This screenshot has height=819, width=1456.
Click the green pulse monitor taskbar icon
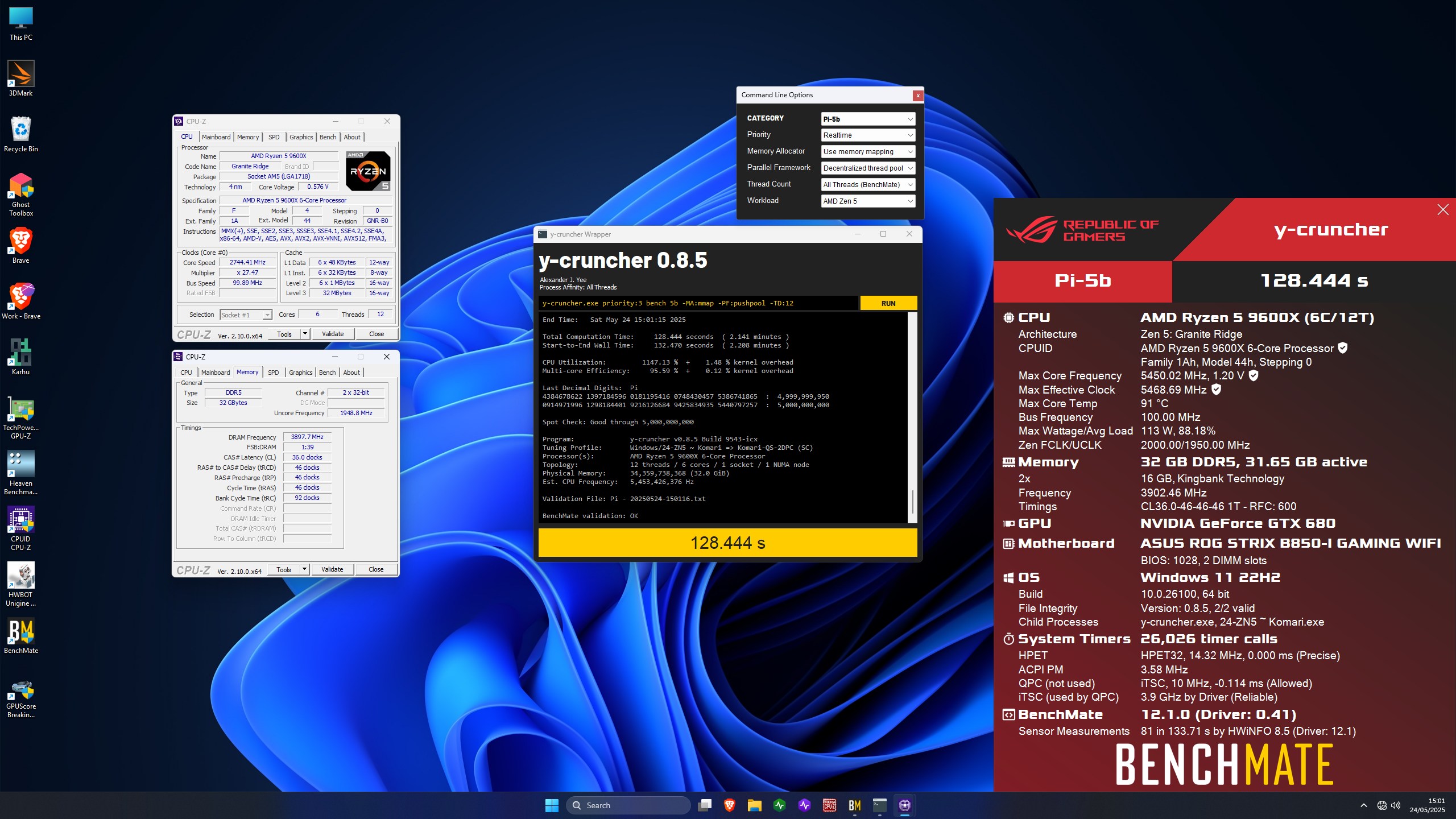click(780, 805)
